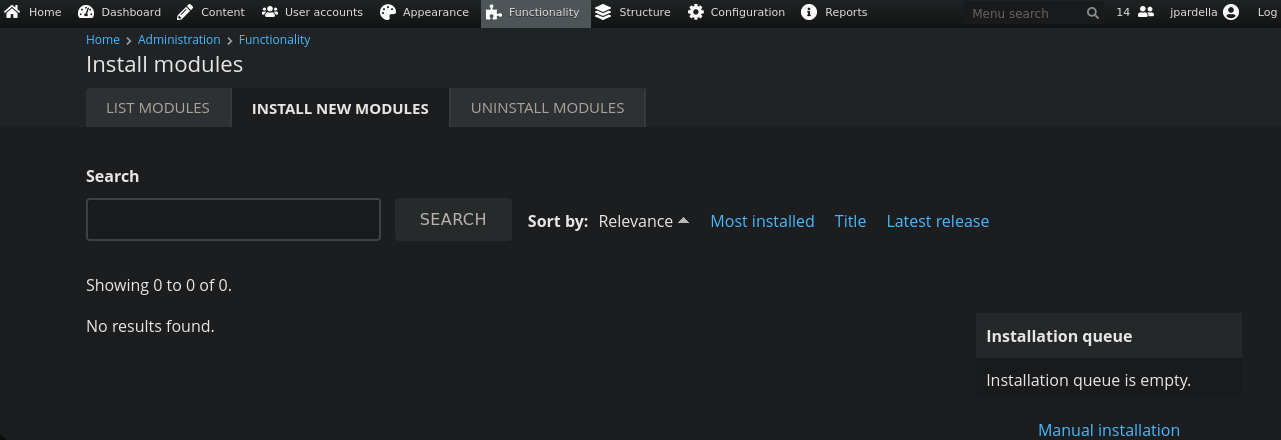Click the menu search magnifier icon
Image resolution: width=1281 pixels, height=440 pixels.
pos(1092,14)
